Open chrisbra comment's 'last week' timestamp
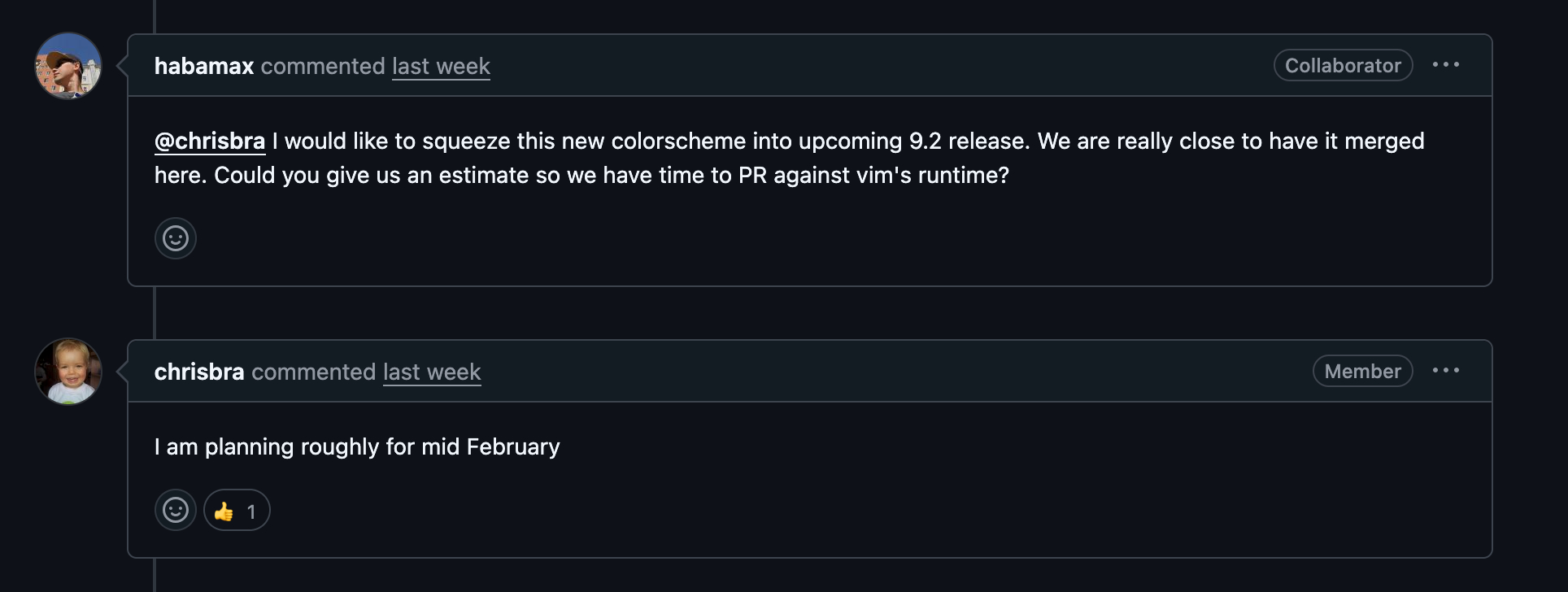This screenshot has height=592, width=1568. tap(432, 372)
